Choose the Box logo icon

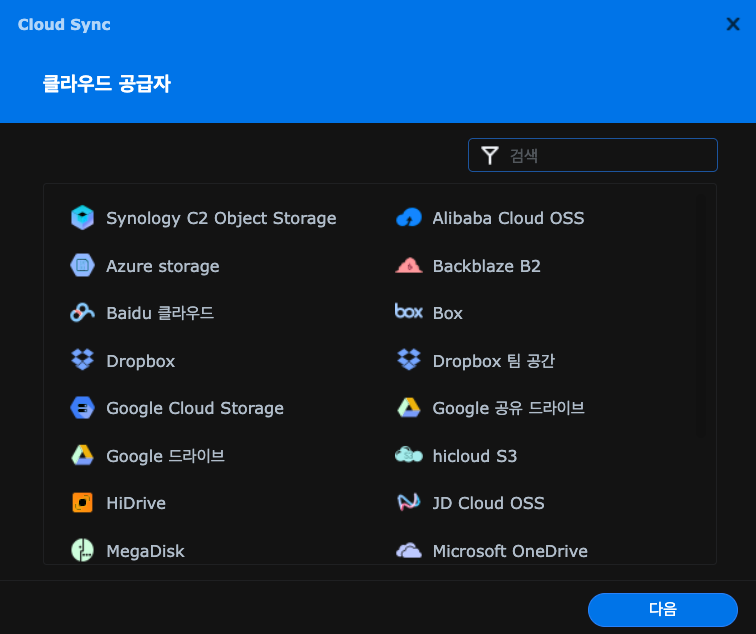[x=408, y=312]
